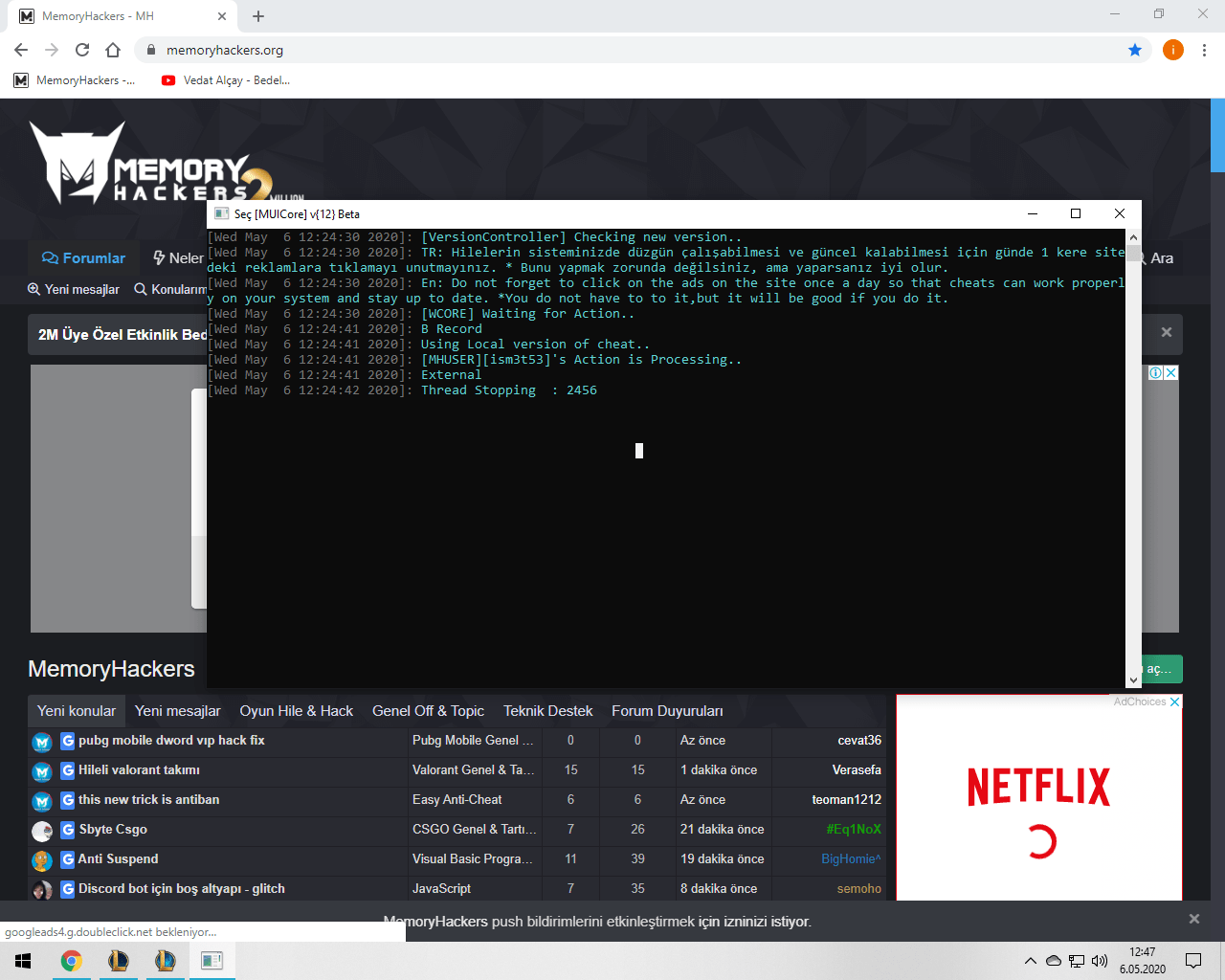Screen dimensions: 1225x980
Task: Go back using the browser back arrow
Action: [x=21, y=50]
